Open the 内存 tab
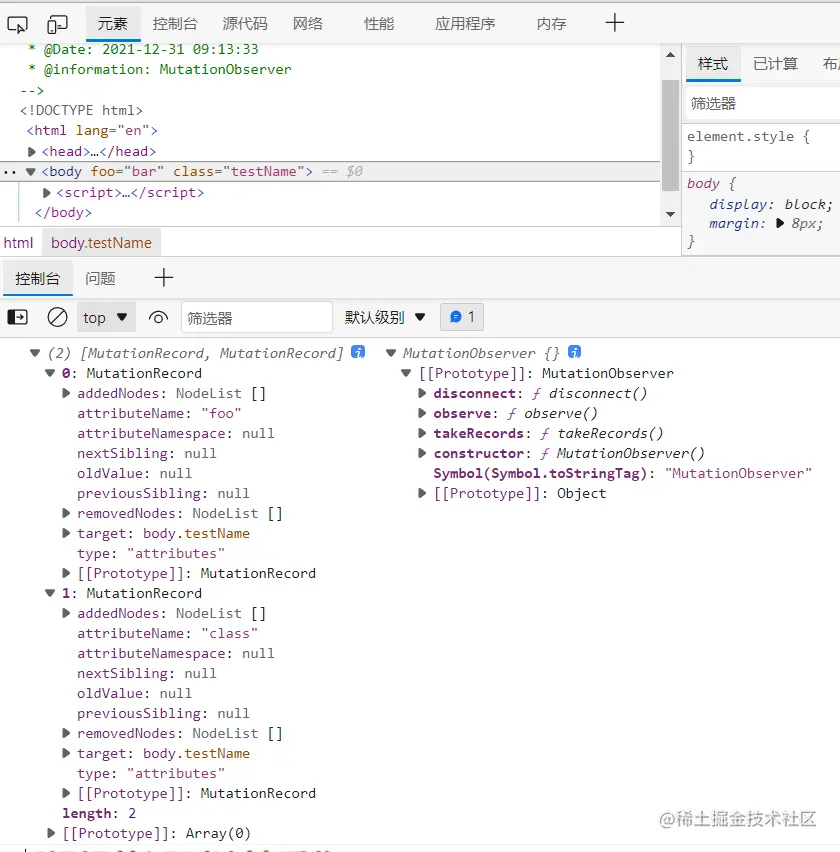The height and width of the screenshot is (852, 840). [x=551, y=24]
